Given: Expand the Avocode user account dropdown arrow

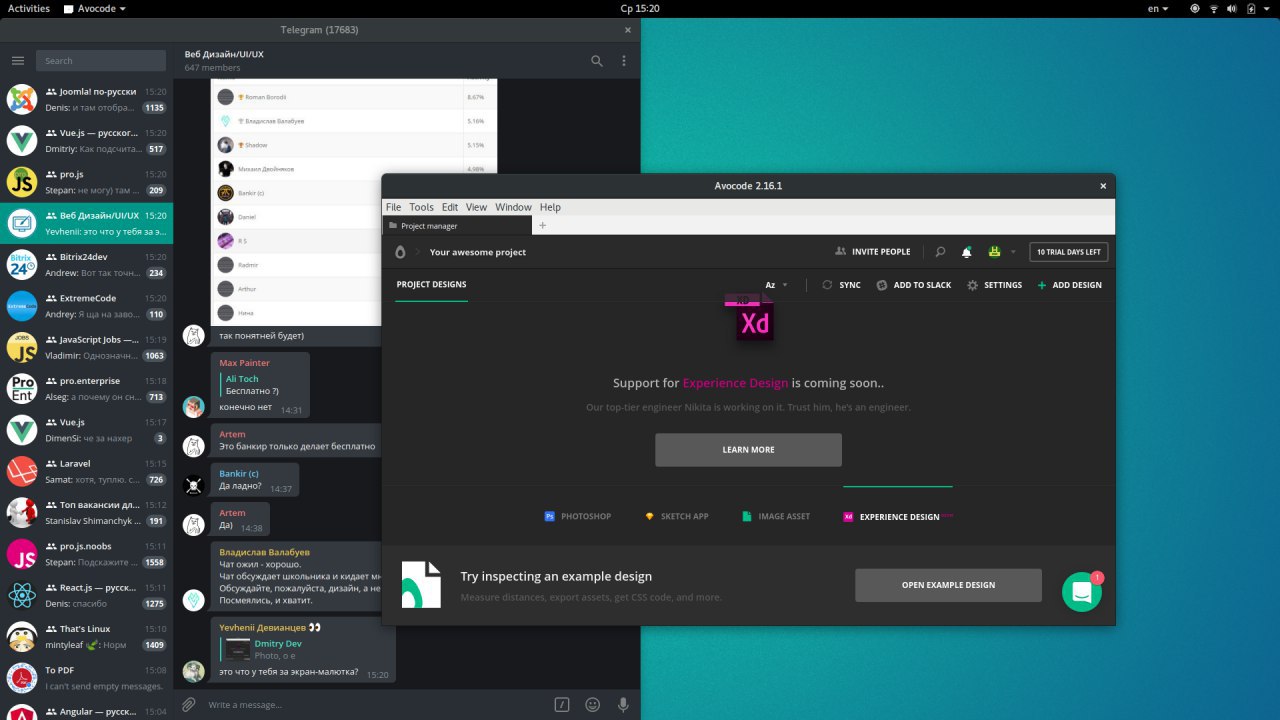Looking at the screenshot, I should [1013, 252].
